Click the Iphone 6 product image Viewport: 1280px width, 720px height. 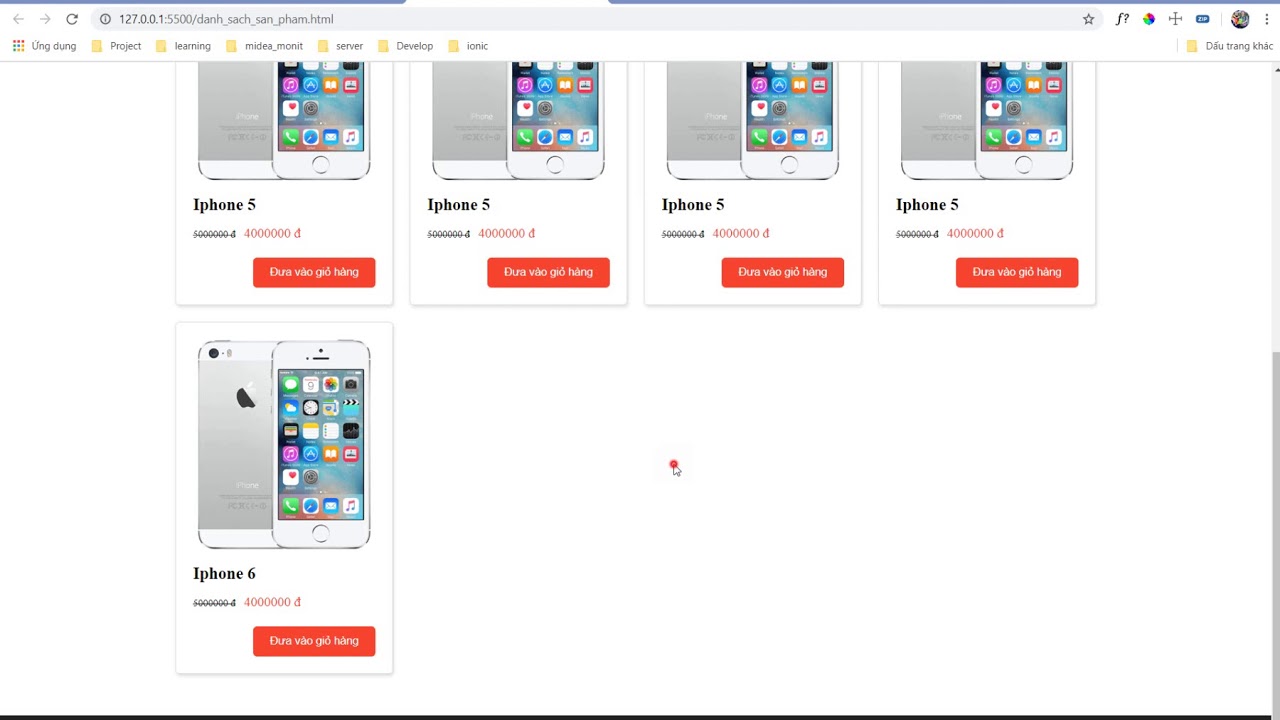pos(284,444)
